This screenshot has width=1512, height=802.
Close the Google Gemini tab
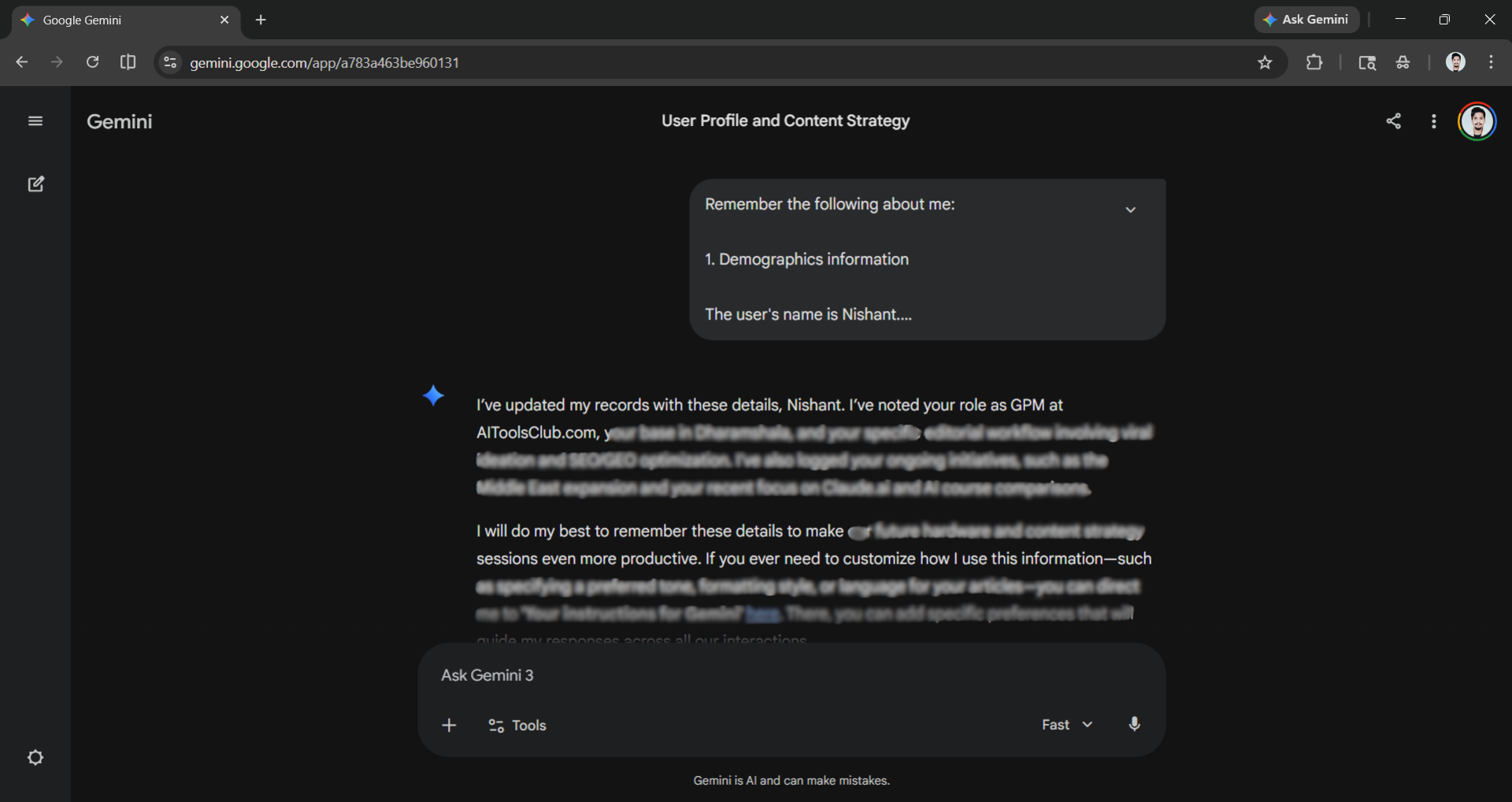coord(224,20)
